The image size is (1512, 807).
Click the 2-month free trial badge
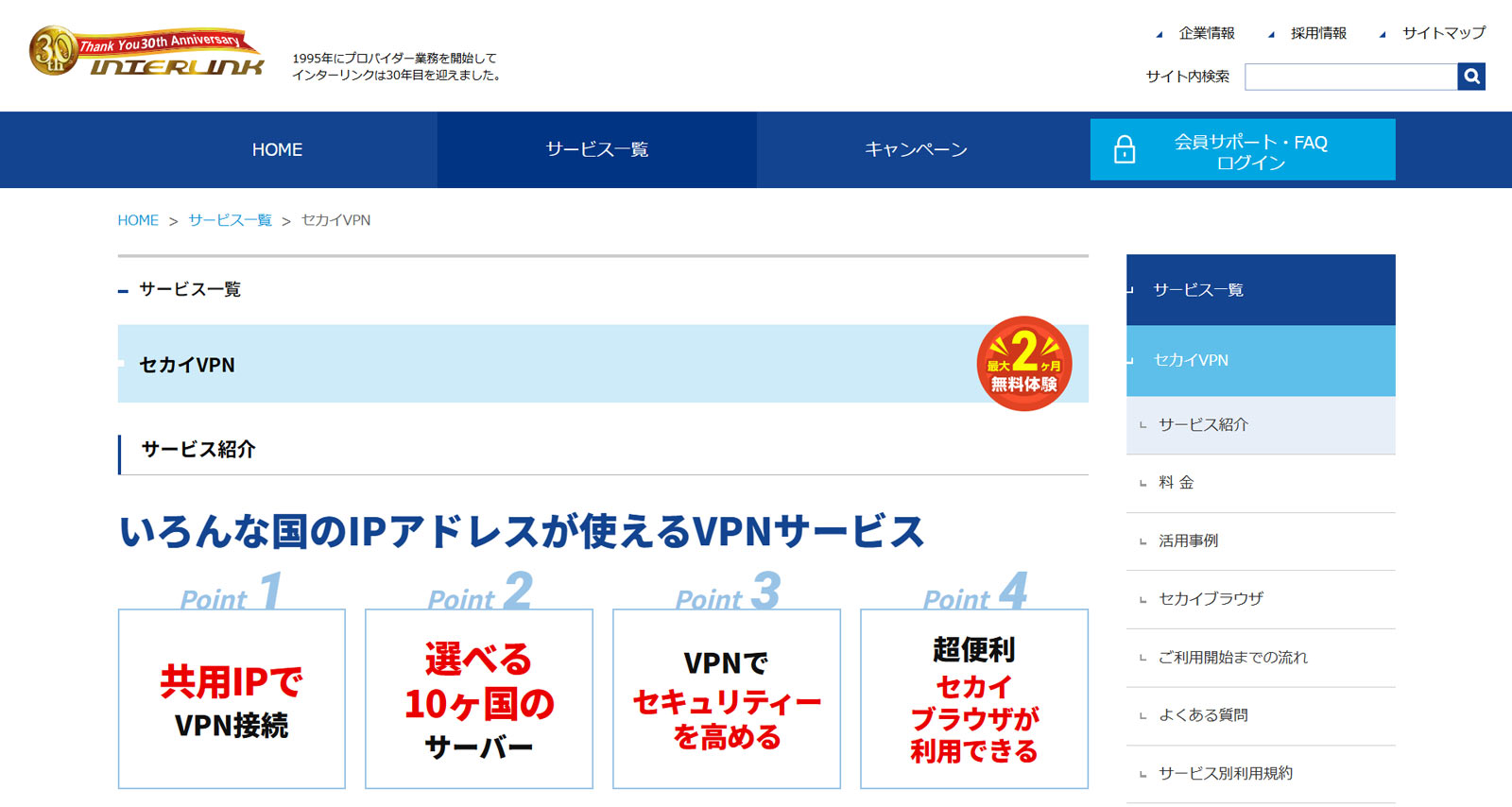[x=1024, y=364]
